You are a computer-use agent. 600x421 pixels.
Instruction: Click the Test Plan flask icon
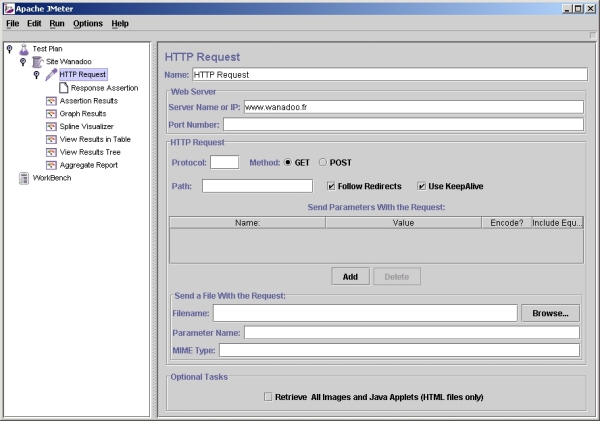(x=24, y=48)
